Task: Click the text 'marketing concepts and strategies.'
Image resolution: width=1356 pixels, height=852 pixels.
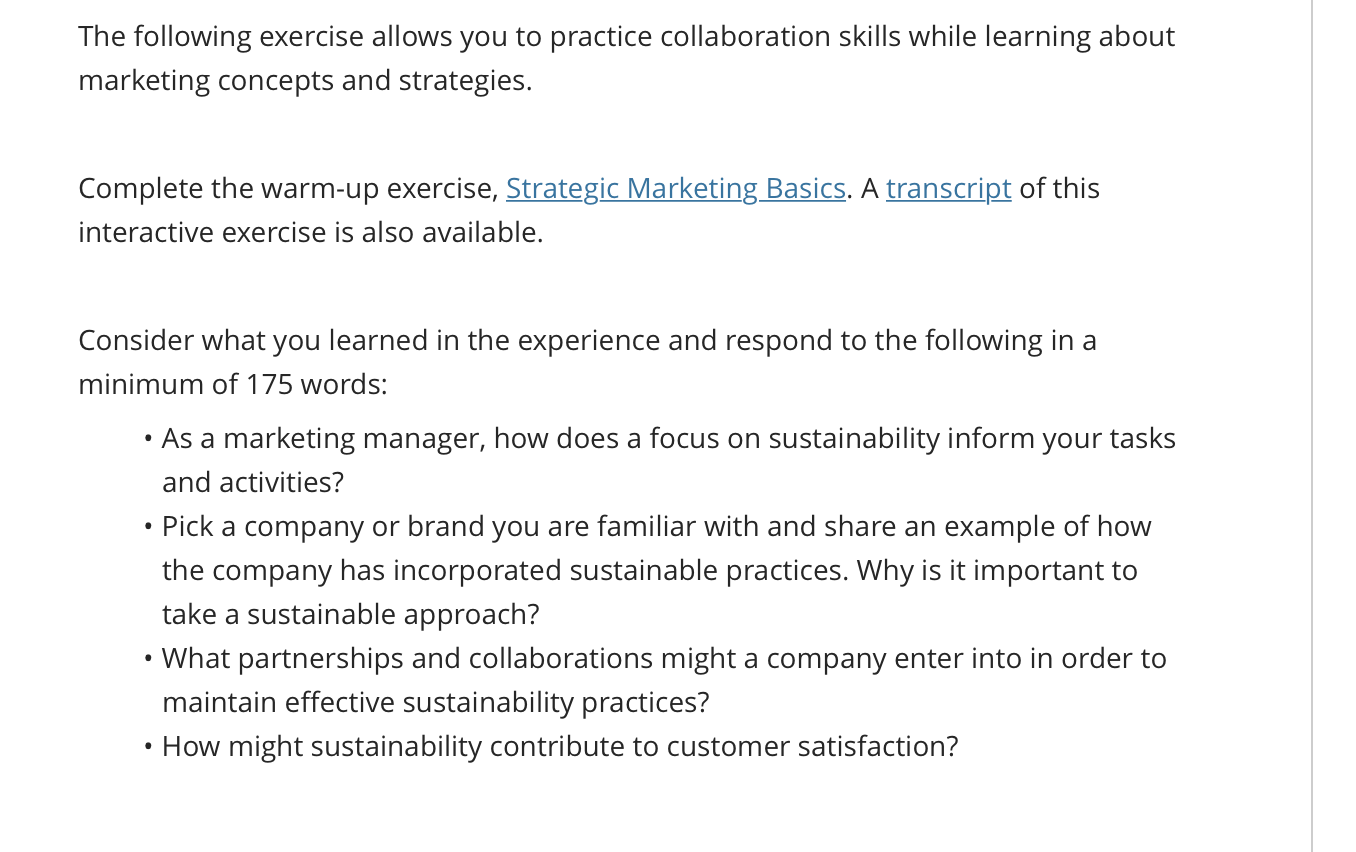Action: pos(306,81)
